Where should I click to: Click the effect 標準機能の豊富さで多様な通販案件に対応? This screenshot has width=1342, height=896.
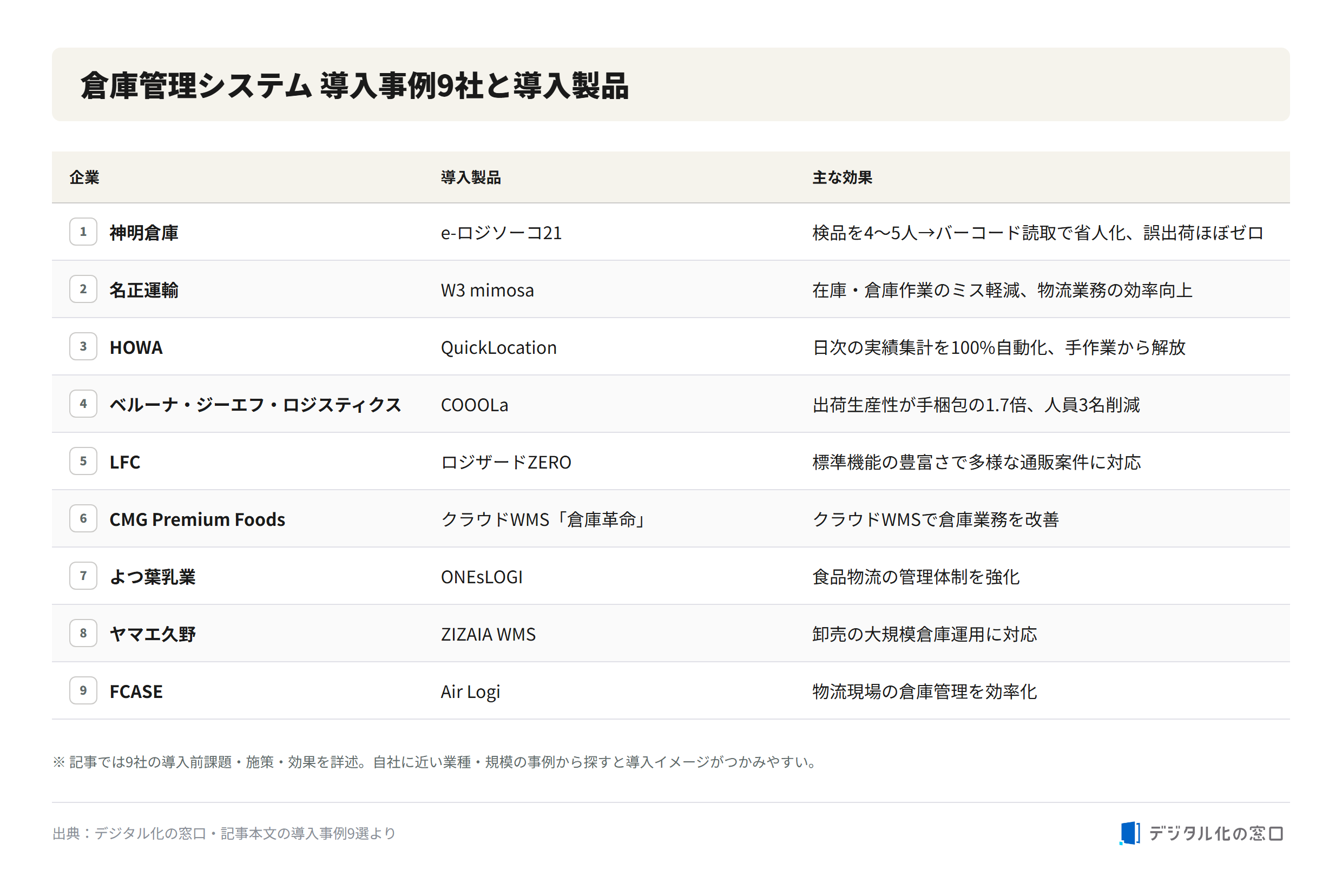[977, 462]
